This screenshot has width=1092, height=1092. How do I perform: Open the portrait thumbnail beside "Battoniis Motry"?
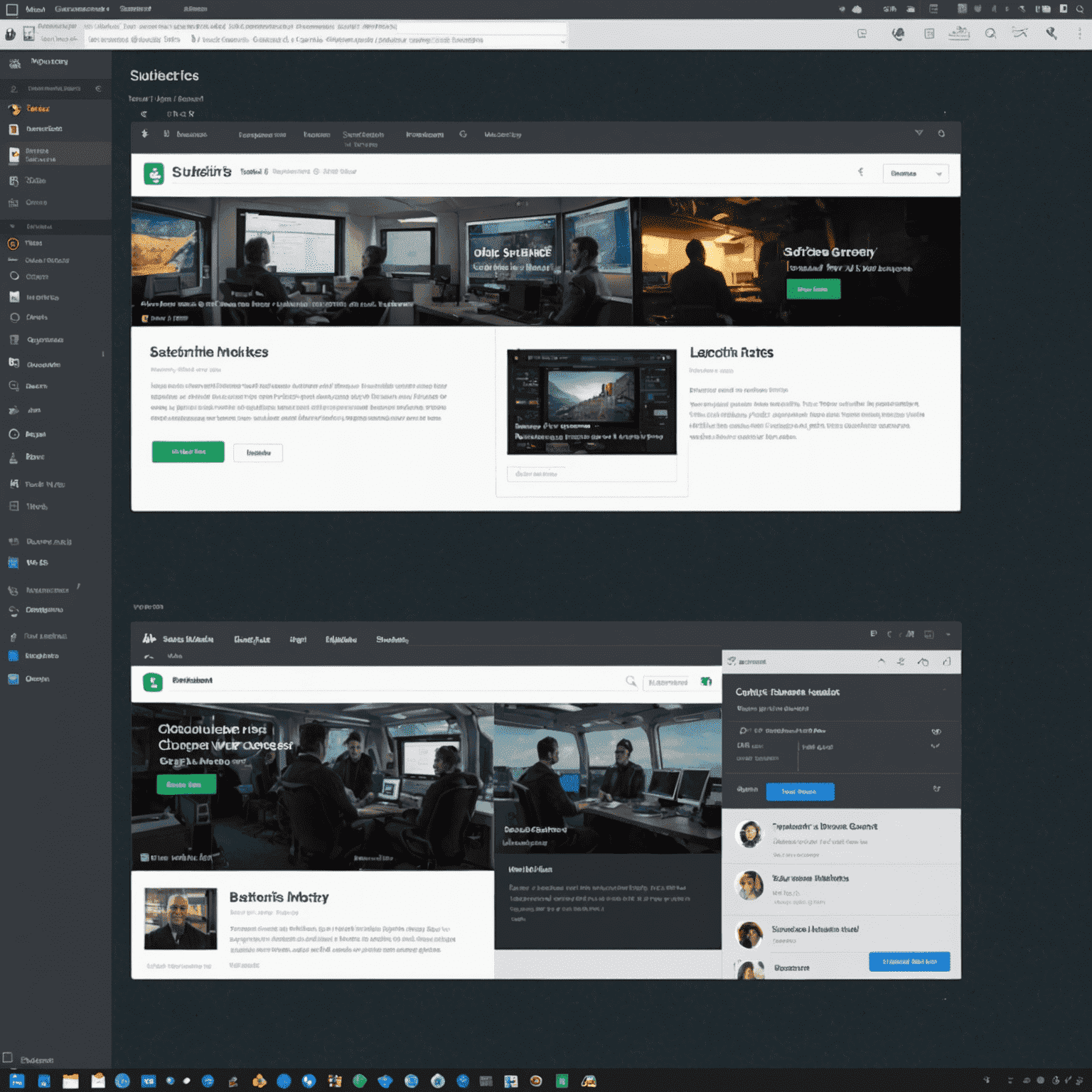(181, 919)
